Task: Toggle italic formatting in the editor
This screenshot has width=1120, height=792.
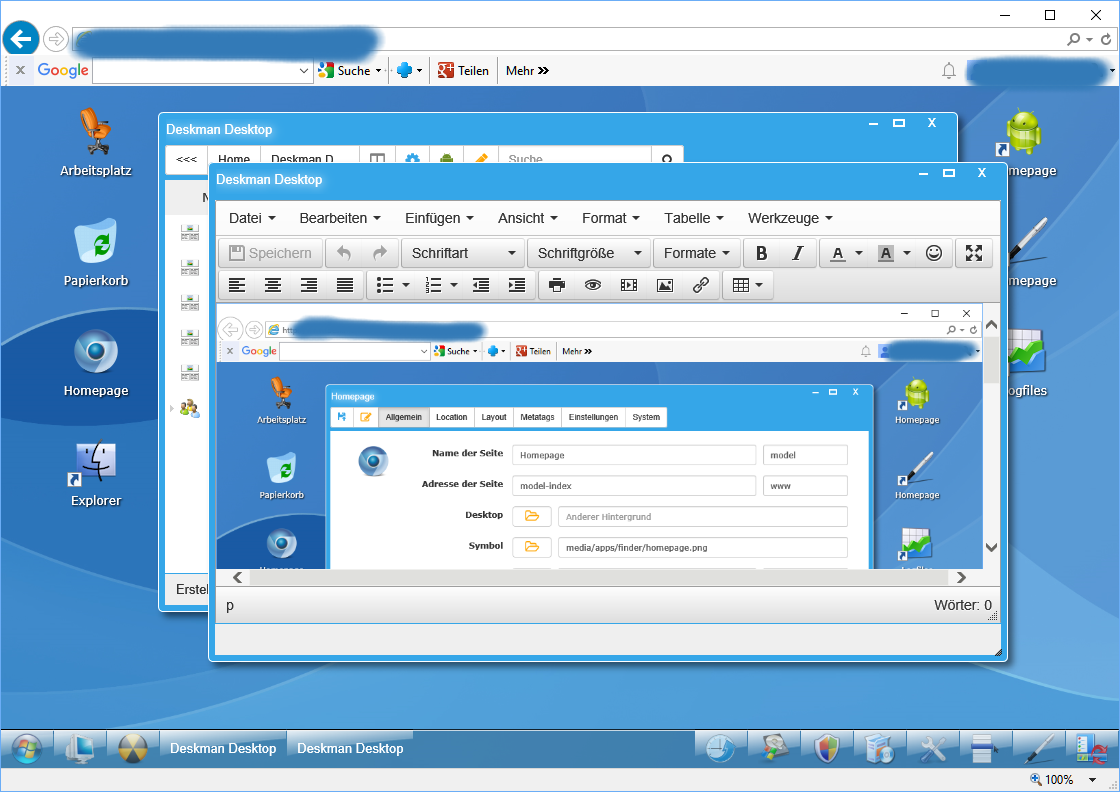Action: 798,253
